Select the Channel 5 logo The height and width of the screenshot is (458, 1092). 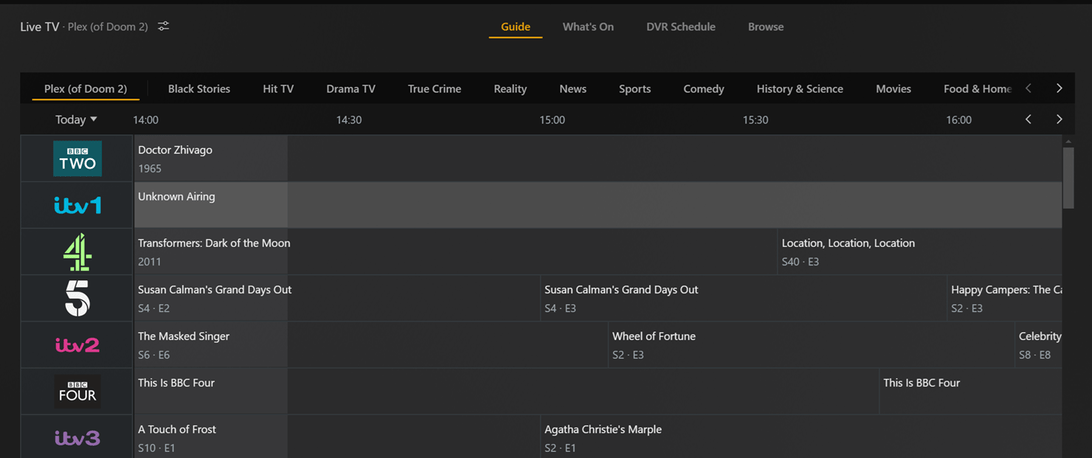pyautogui.click(x=77, y=299)
